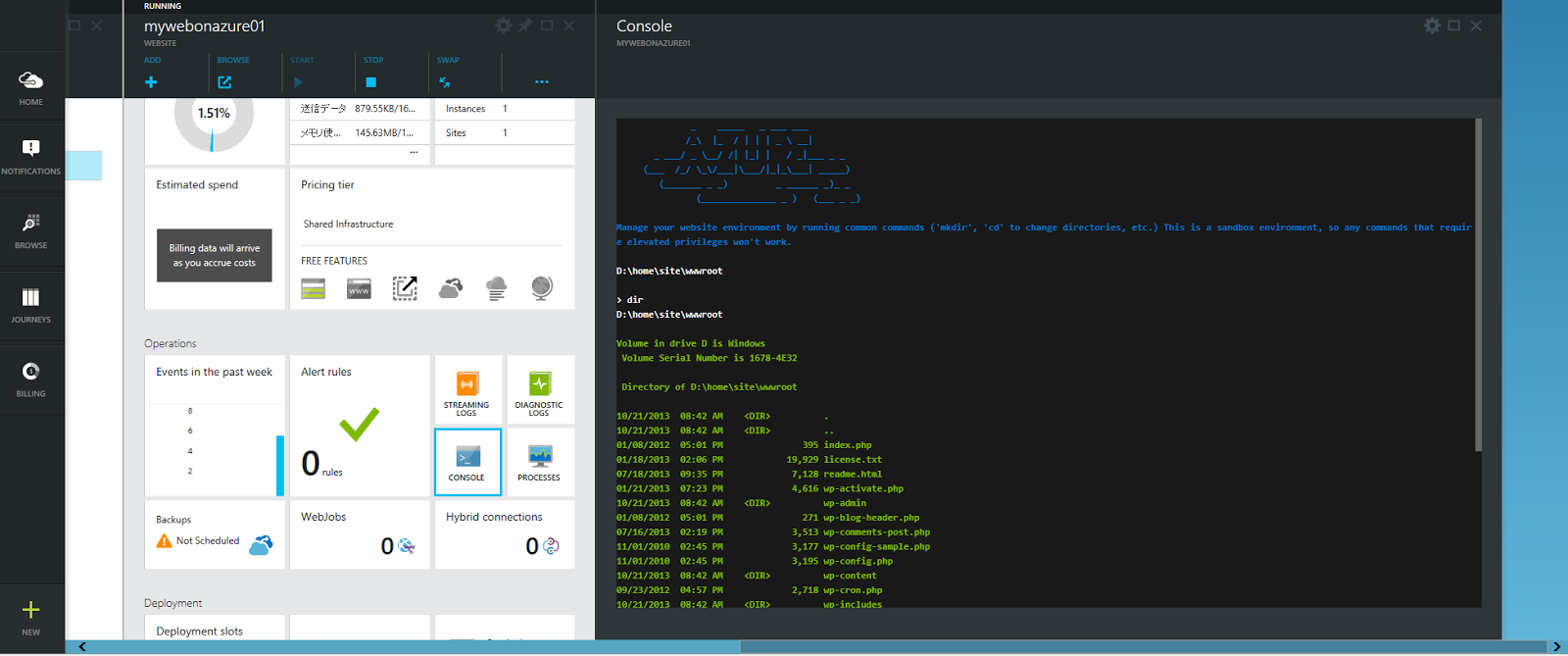This screenshot has width=1568, height=656.
Task: Open the more commands ellipsis
Action: (x=542, y=82)
